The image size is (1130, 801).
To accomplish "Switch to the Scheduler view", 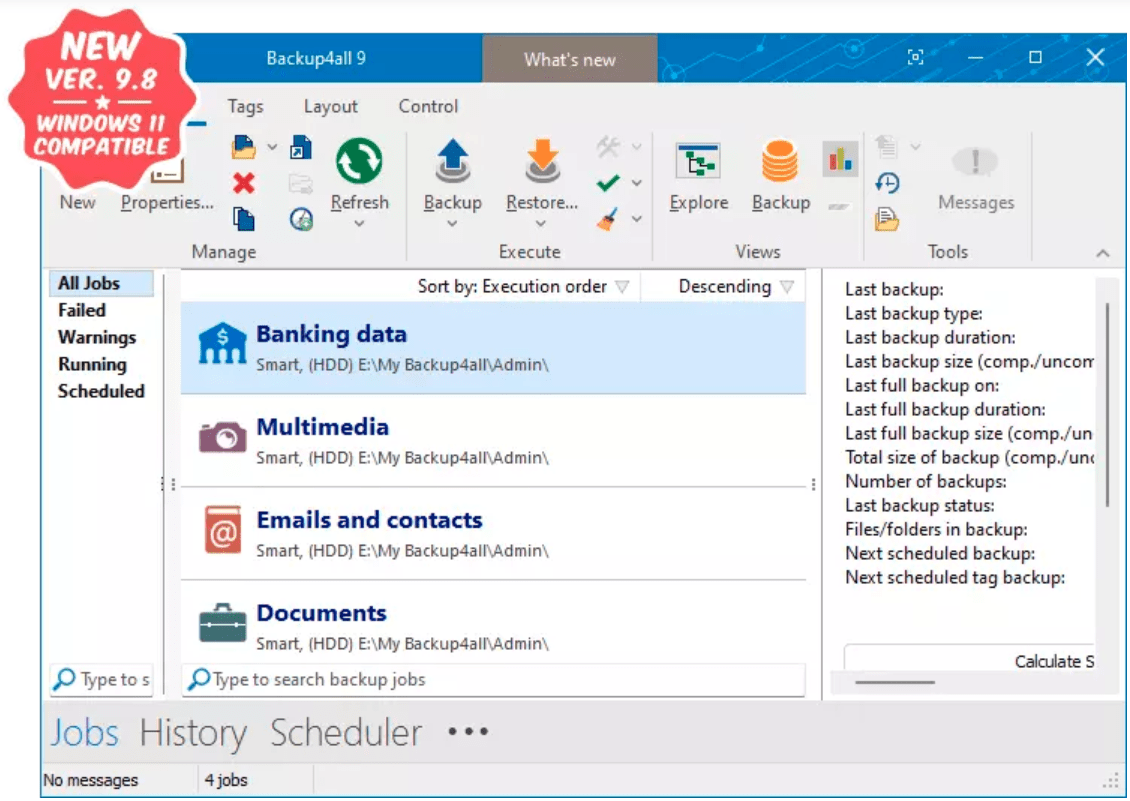I will click(x=346, y=733).
